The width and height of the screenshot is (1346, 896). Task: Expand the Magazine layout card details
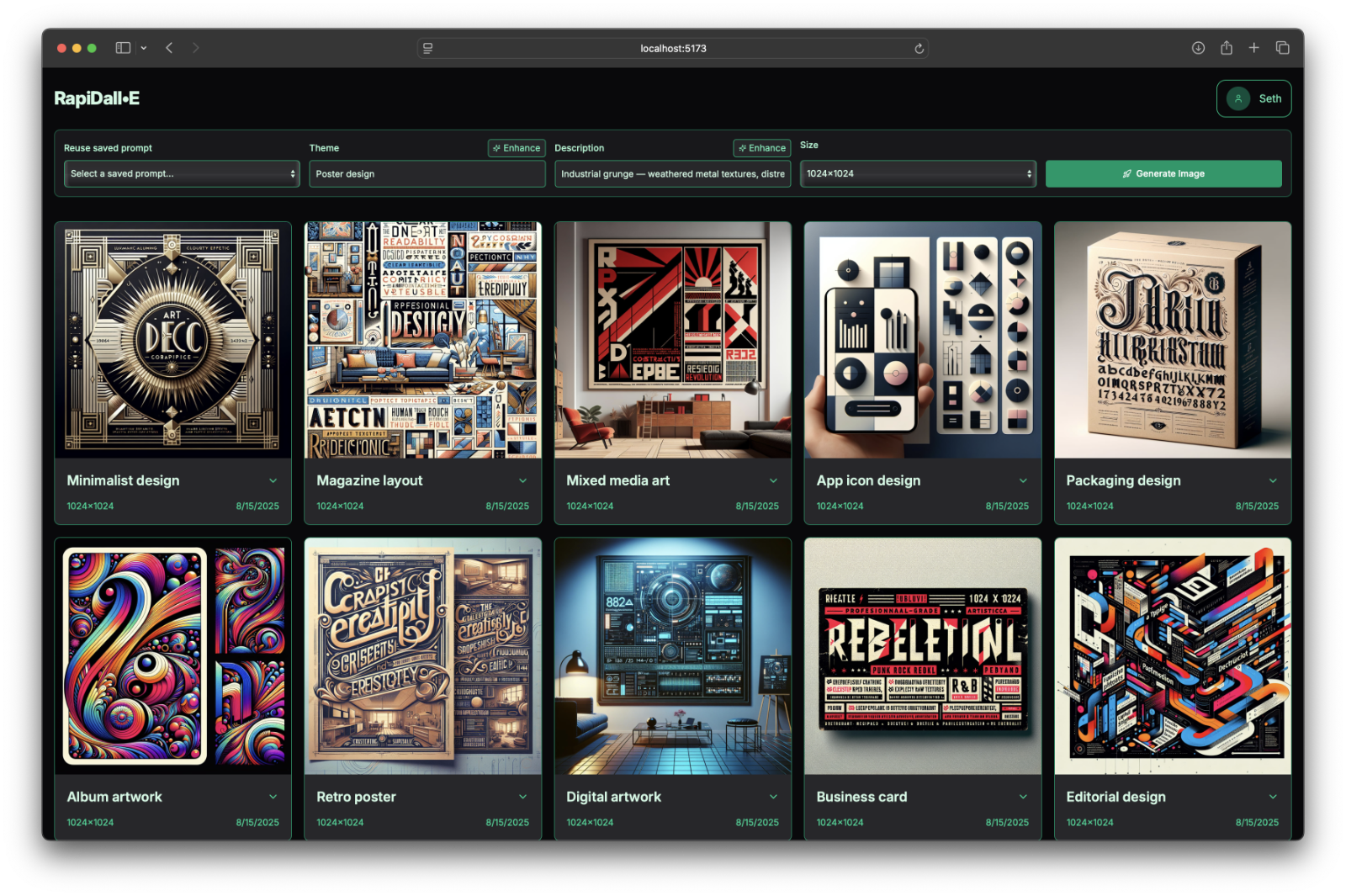pyautogui.click(x=522, y=480)
